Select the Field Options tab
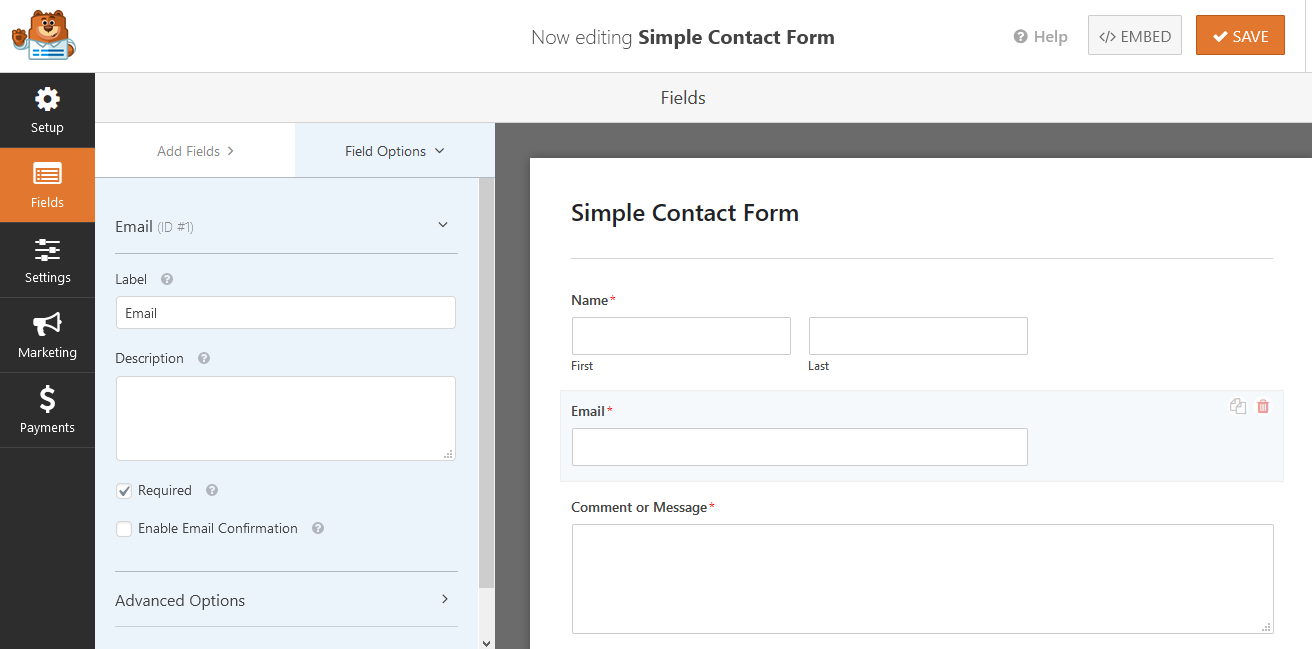The width and height of the screenshot is (1312, 649). click(395, 151)
